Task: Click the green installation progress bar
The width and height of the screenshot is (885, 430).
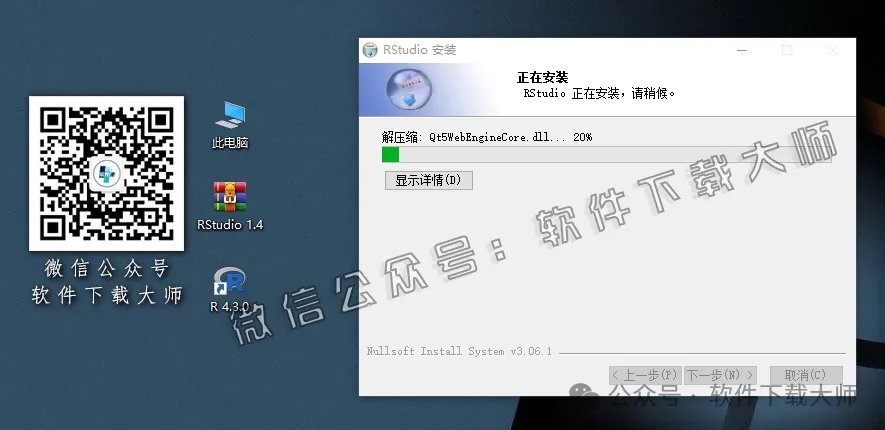Action: (x=607, y=155)
